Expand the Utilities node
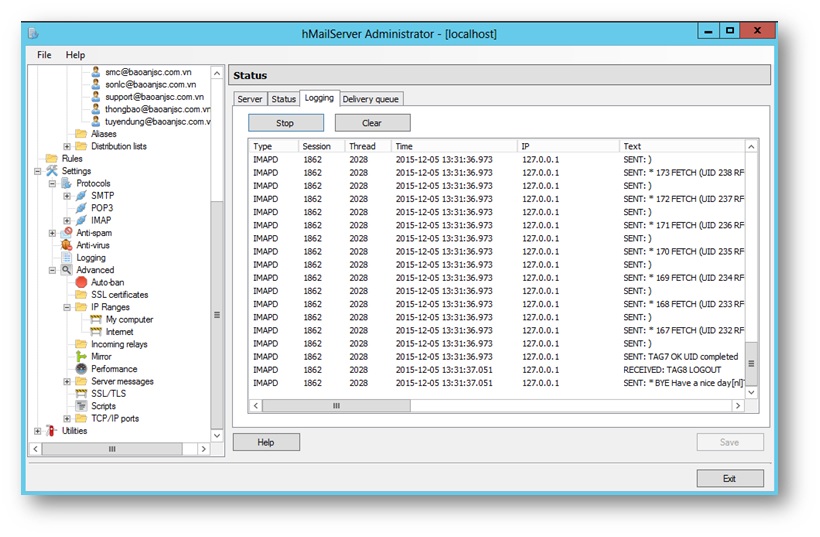 point(38,431)
